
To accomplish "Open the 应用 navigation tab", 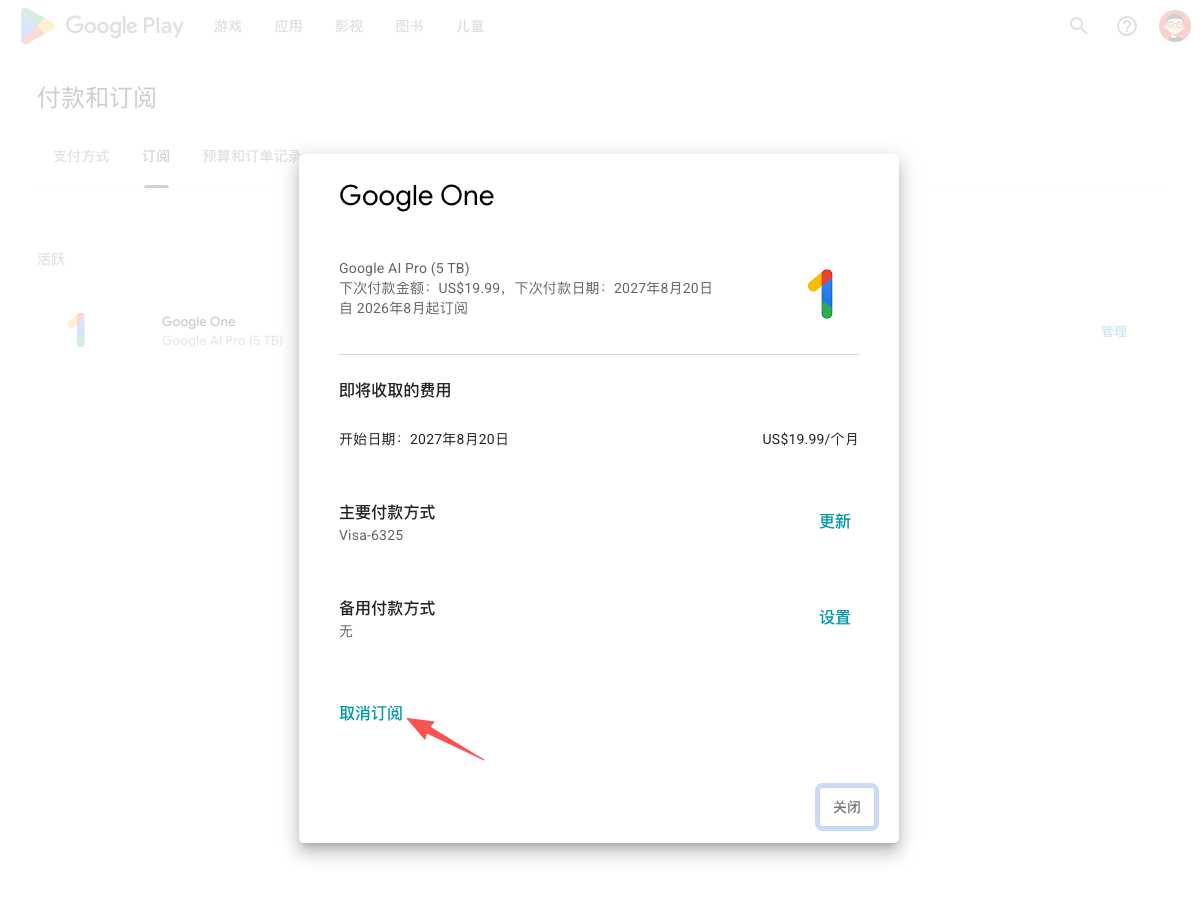I will coord(288,26).
